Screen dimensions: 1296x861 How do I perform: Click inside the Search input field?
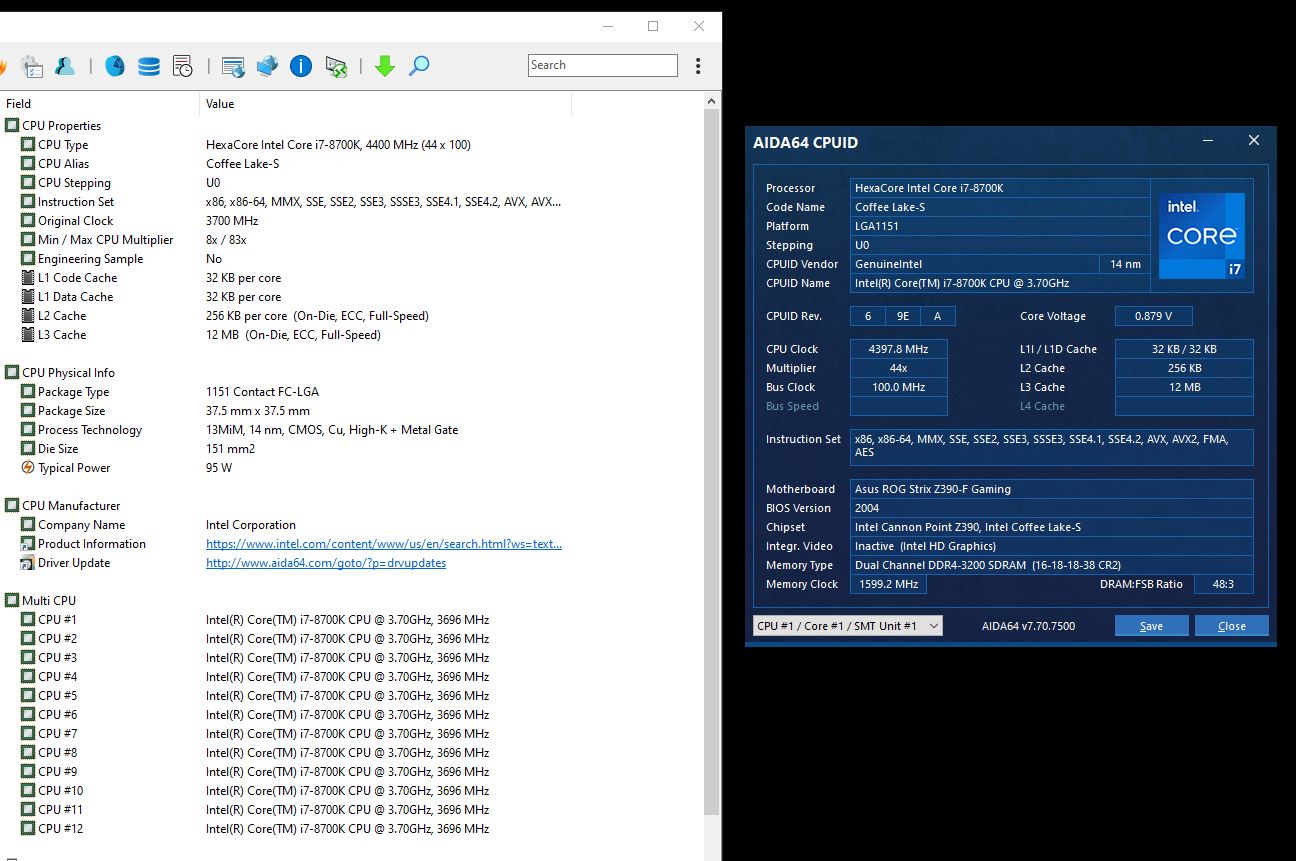(603, 65)
